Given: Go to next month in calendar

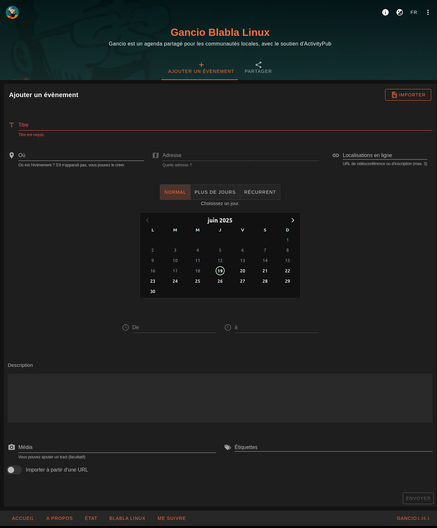Looking at the screenshot, I should [x=293, y=220].
